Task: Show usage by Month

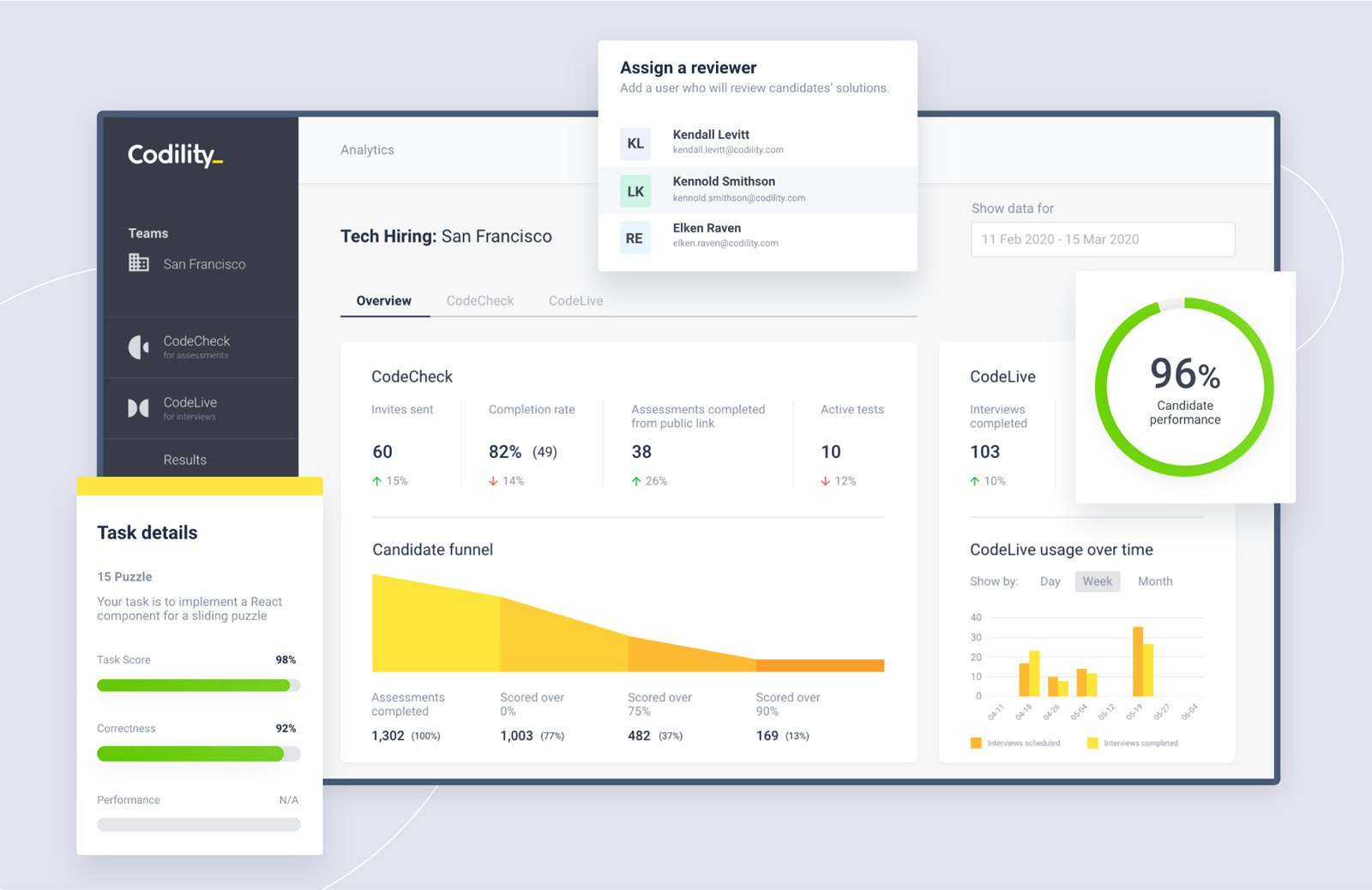Action: [x=1155, y=581]
